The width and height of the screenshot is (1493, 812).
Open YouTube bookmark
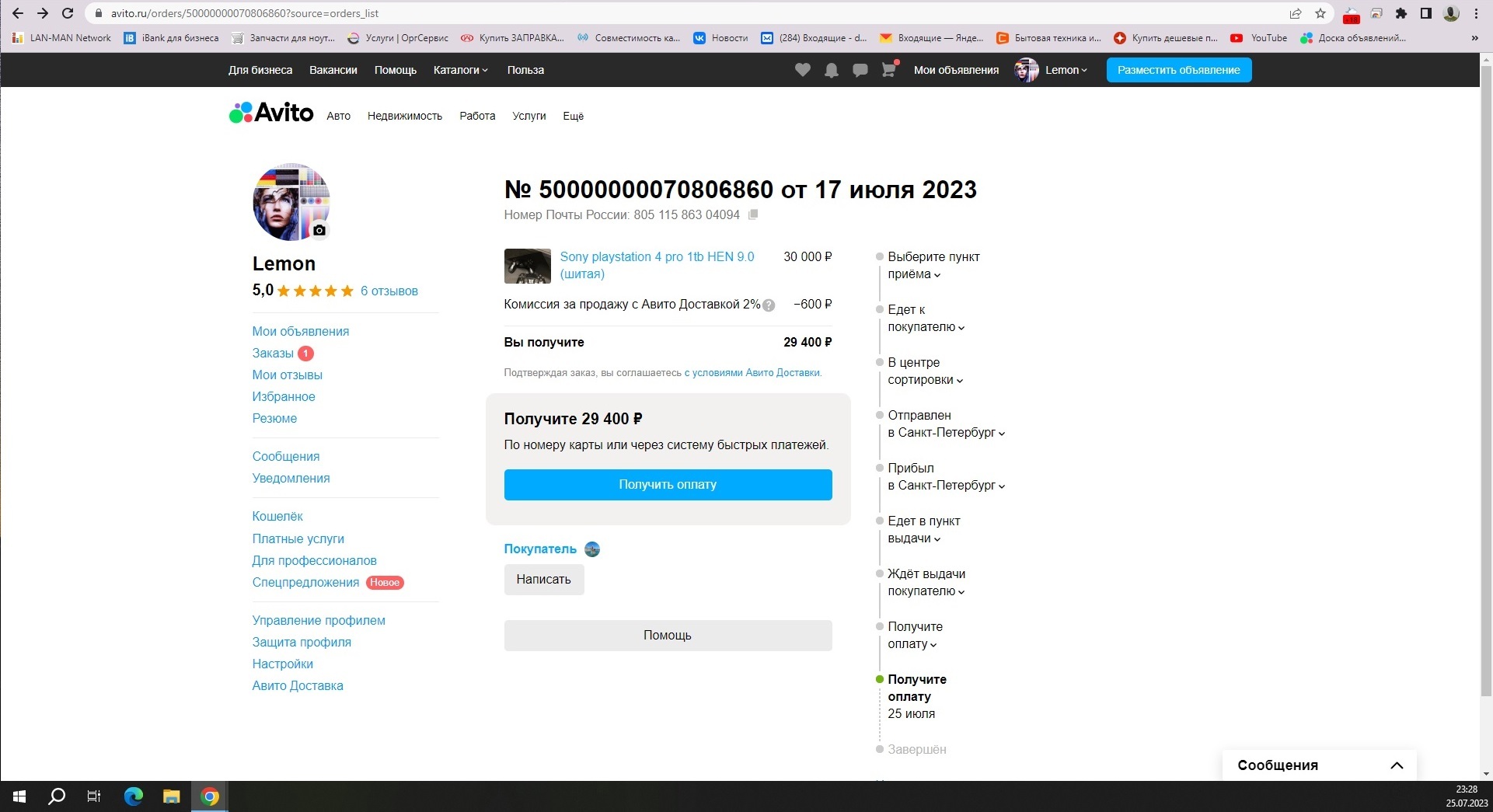1259,37
